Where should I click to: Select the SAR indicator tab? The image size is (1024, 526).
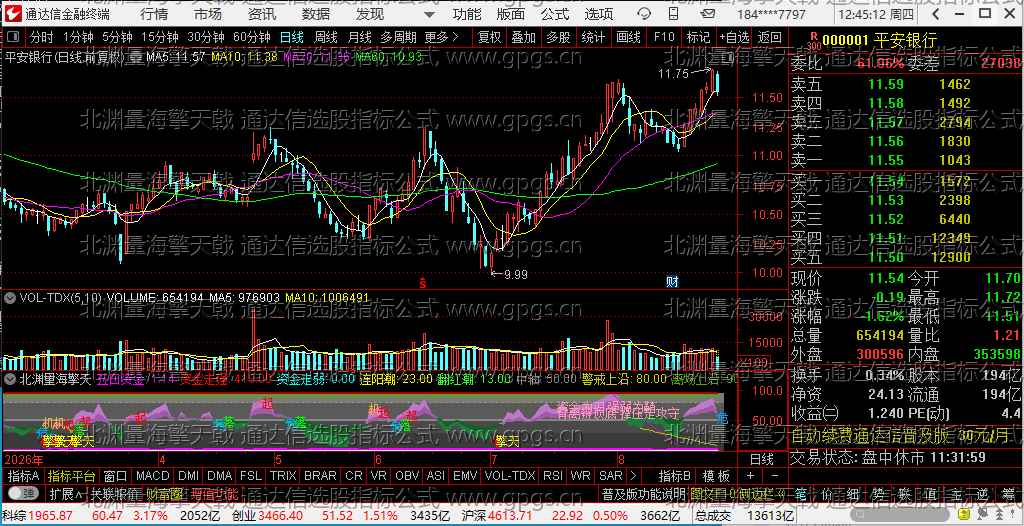[x=611, y=476]
